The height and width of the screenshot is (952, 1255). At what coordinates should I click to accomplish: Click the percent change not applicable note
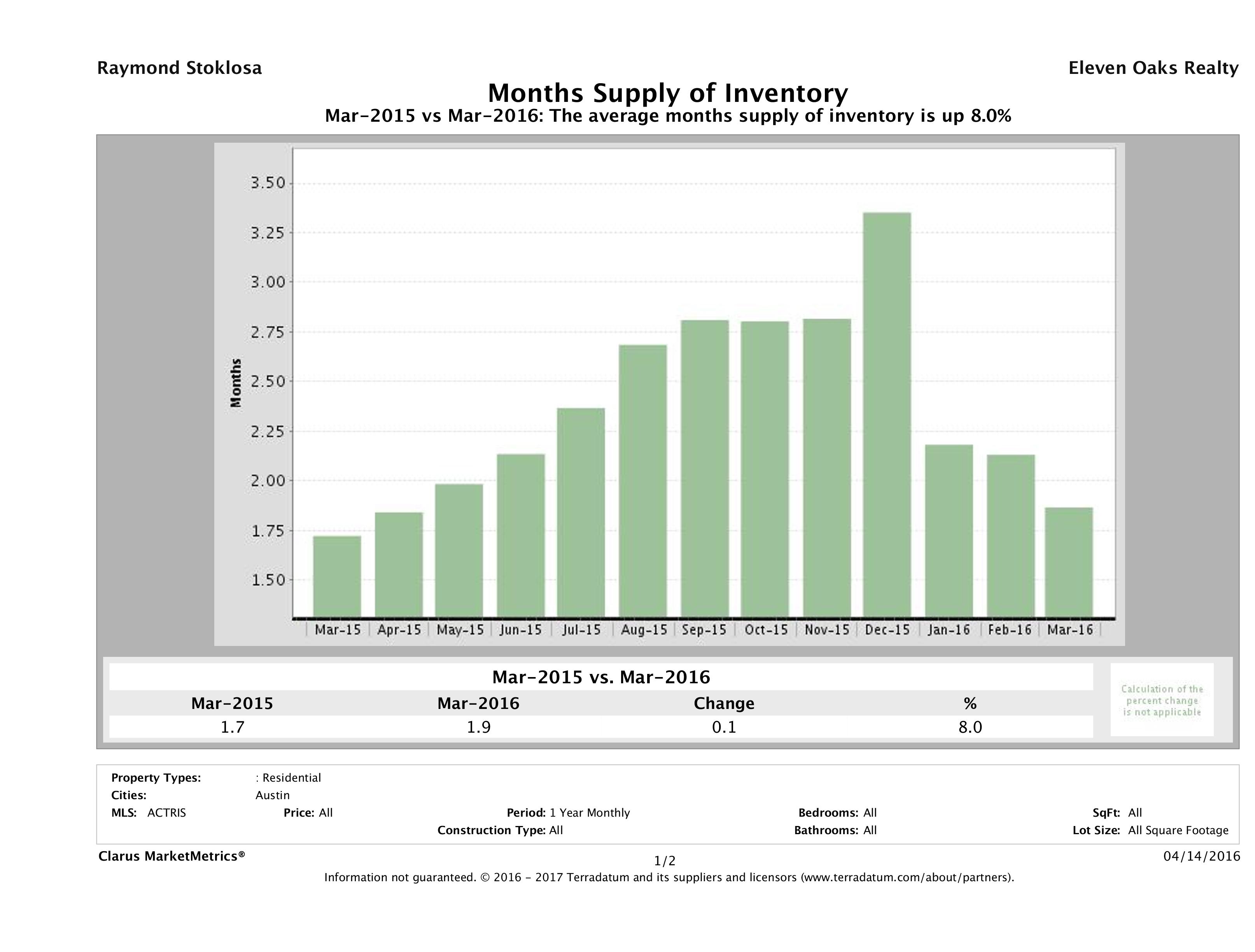click(1162, 700)
